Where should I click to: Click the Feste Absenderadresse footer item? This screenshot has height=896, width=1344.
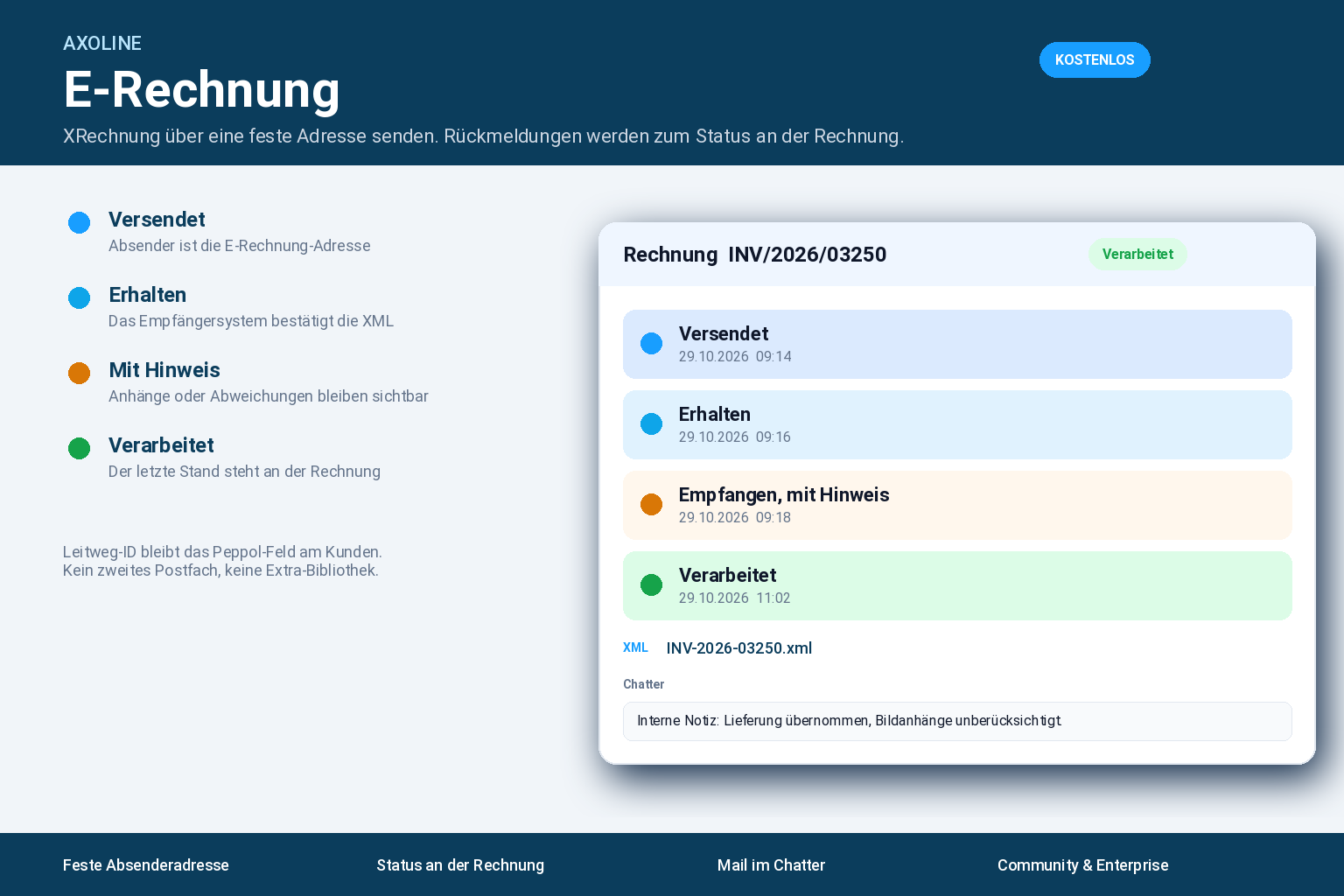point(146,865)
